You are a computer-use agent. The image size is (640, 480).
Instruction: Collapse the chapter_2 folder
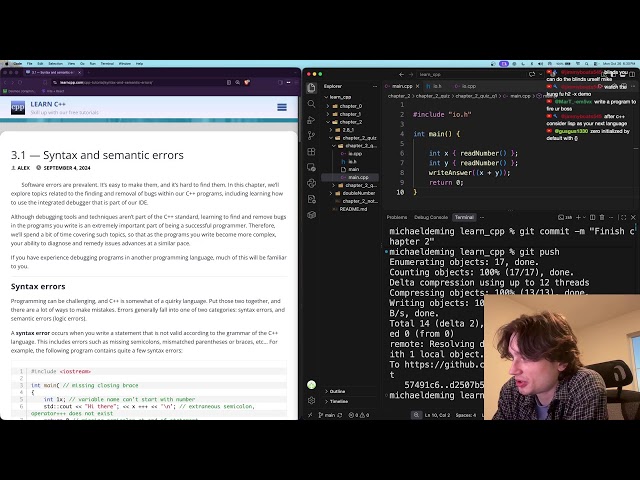[344, 122]
